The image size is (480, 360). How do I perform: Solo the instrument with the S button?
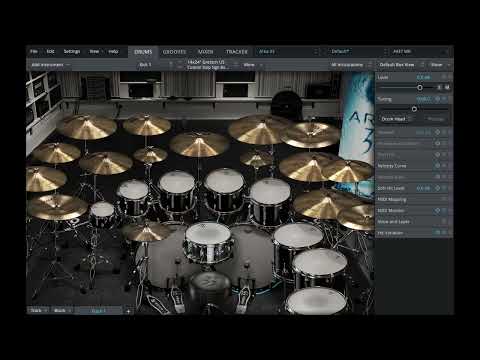(x=440, y=87)
